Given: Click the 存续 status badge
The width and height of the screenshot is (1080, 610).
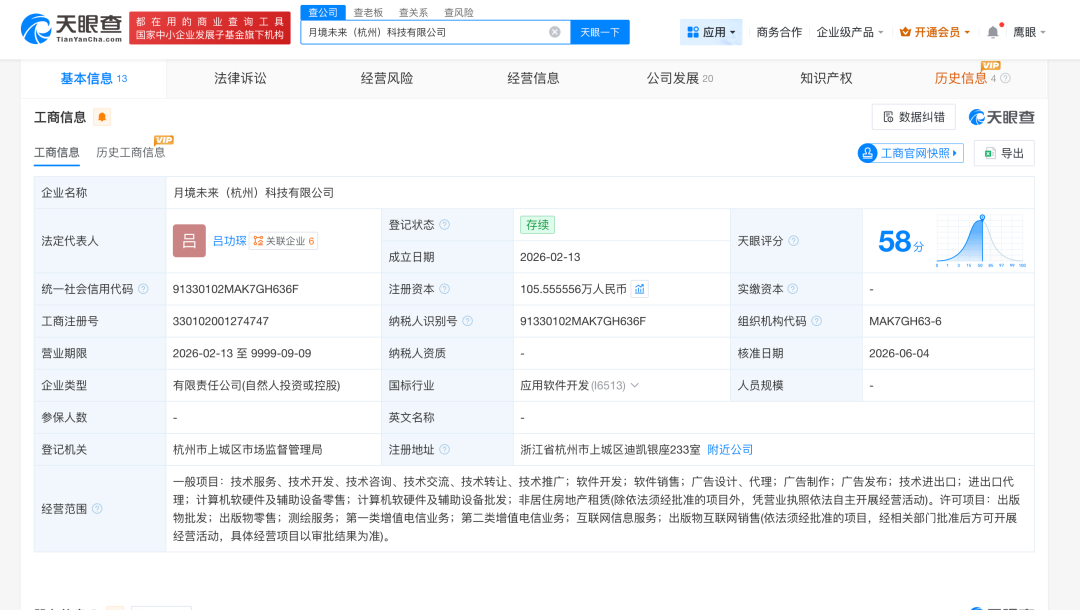Looking at the screenshot, I should pos(537,225).
